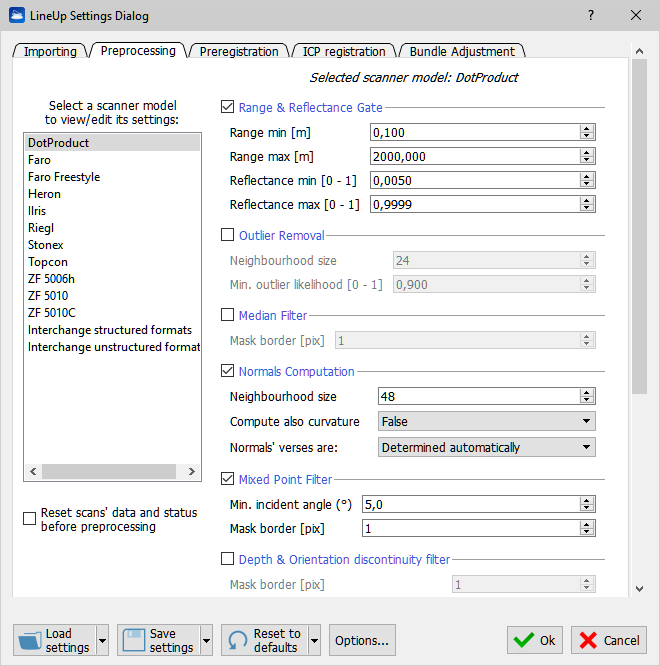Open the Options... button
The image size is (660, 666).
pos(362,640)
